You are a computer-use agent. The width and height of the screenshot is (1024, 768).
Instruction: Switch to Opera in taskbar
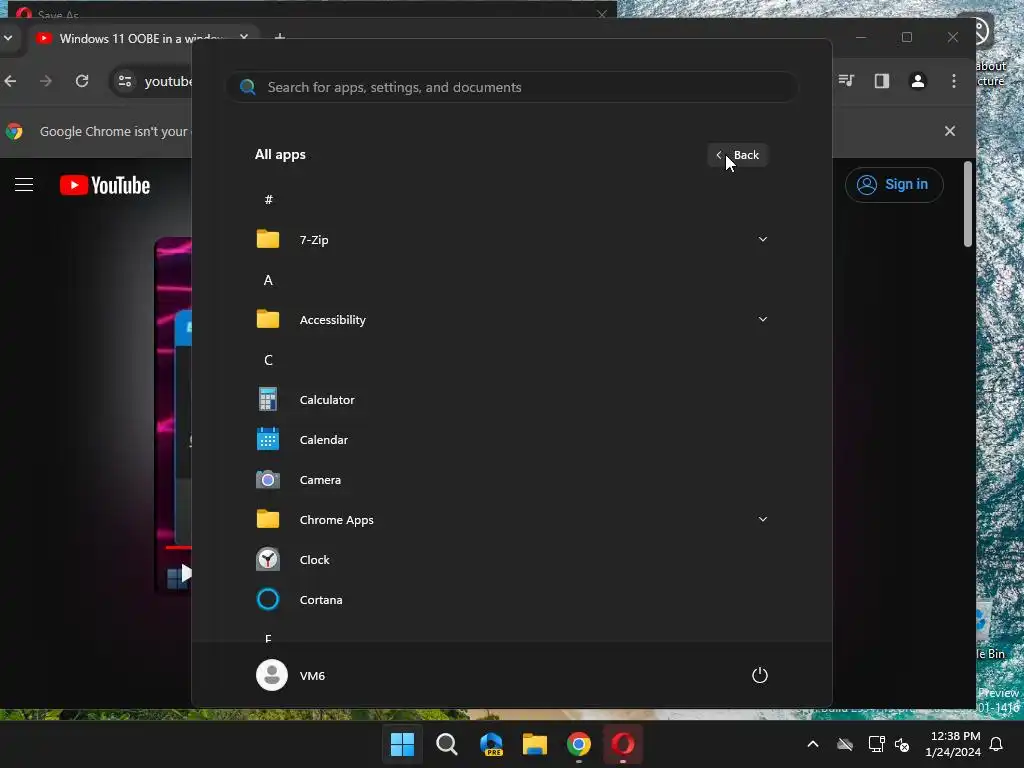click(623, 744)
